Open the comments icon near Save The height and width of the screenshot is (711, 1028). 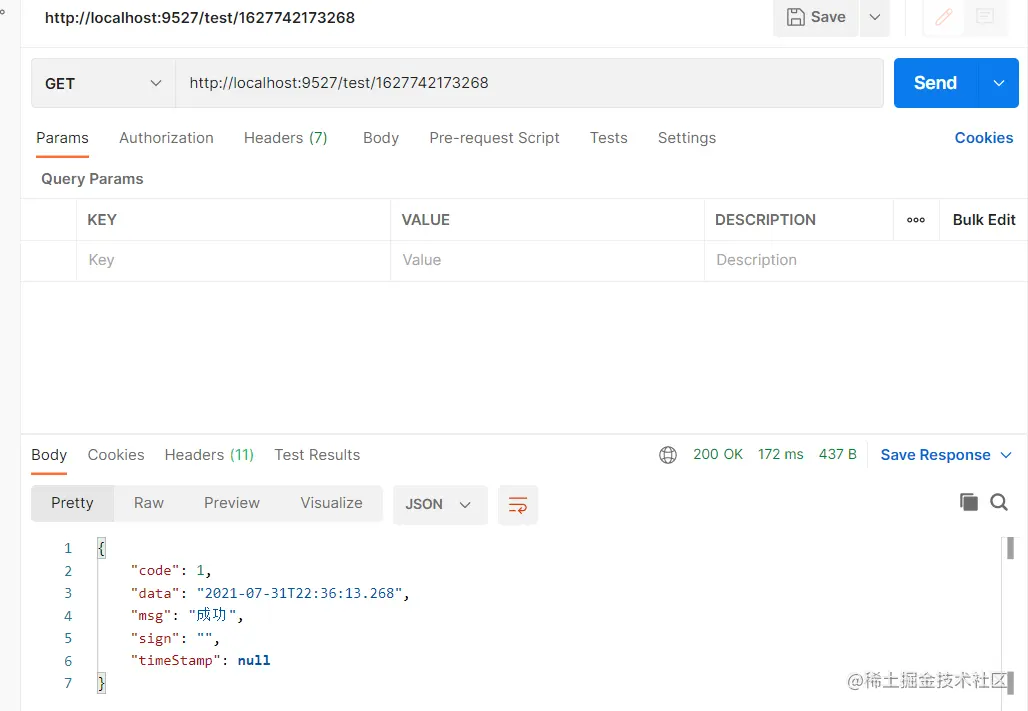click(x=984, y=17)
